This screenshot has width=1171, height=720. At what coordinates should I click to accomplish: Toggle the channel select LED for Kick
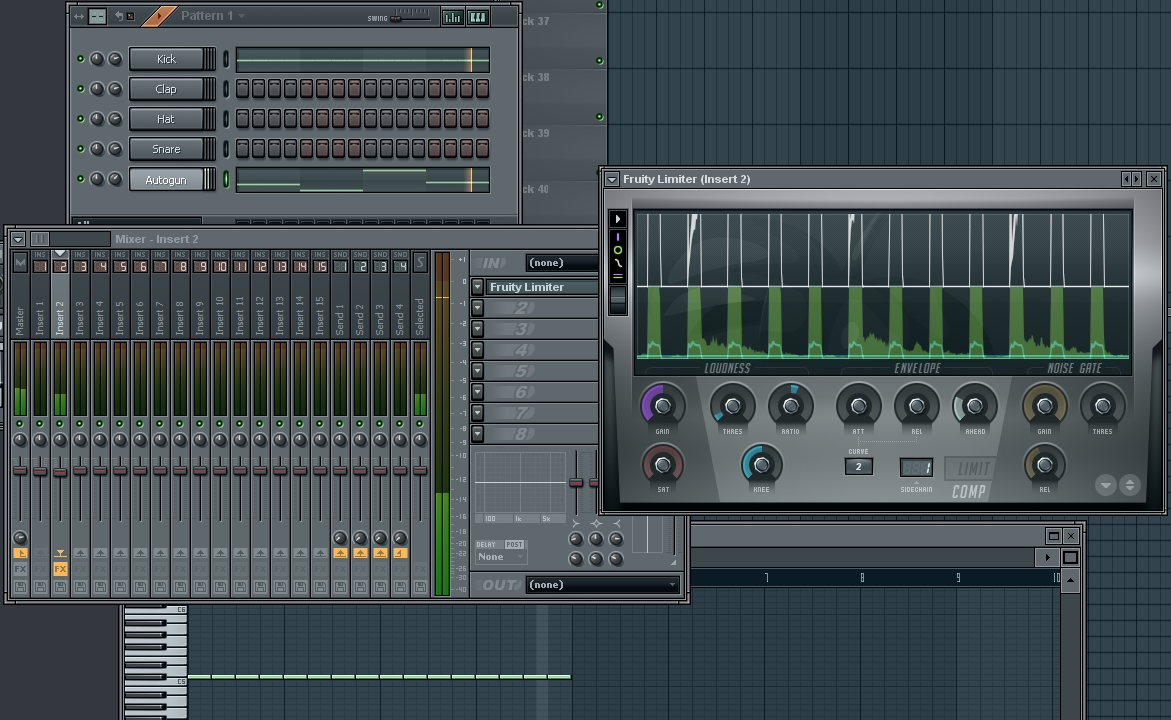point(226,59)
